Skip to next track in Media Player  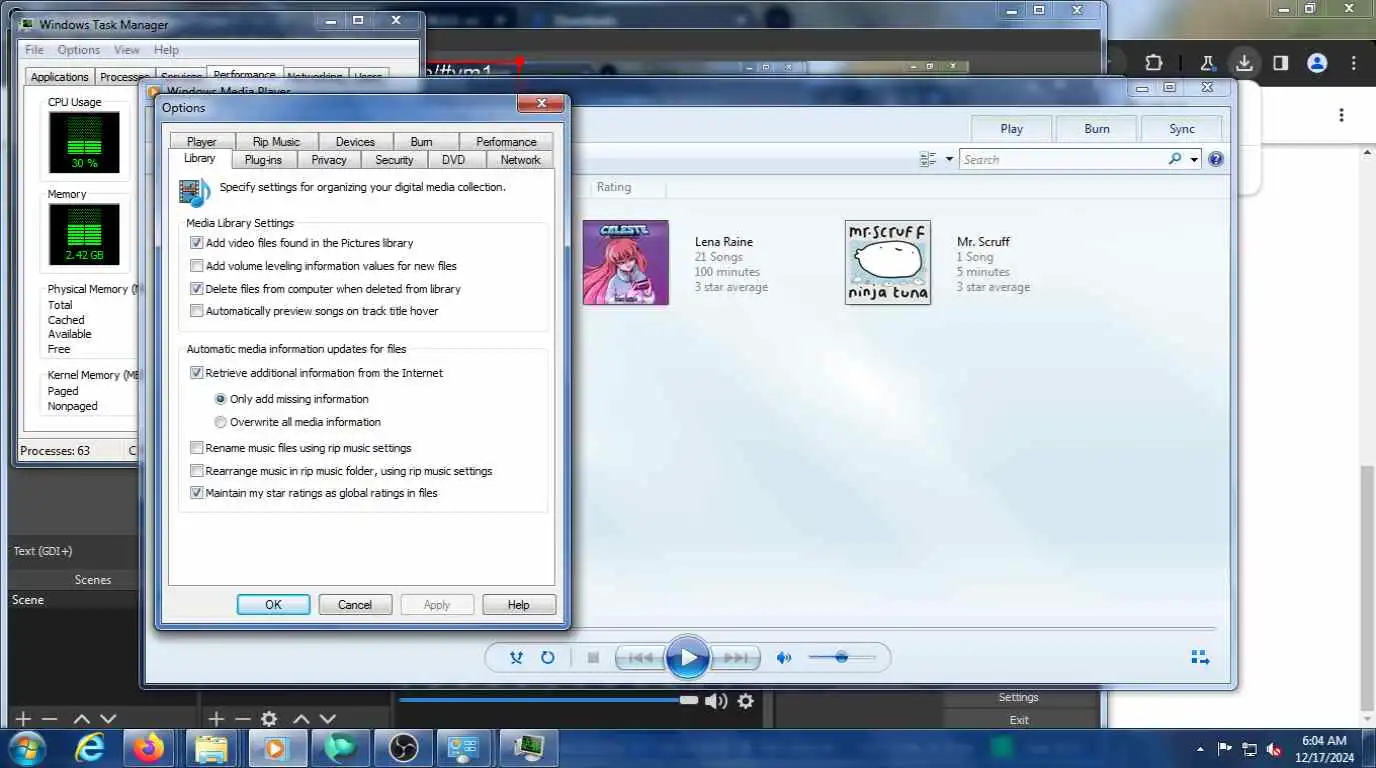[735, 658]
